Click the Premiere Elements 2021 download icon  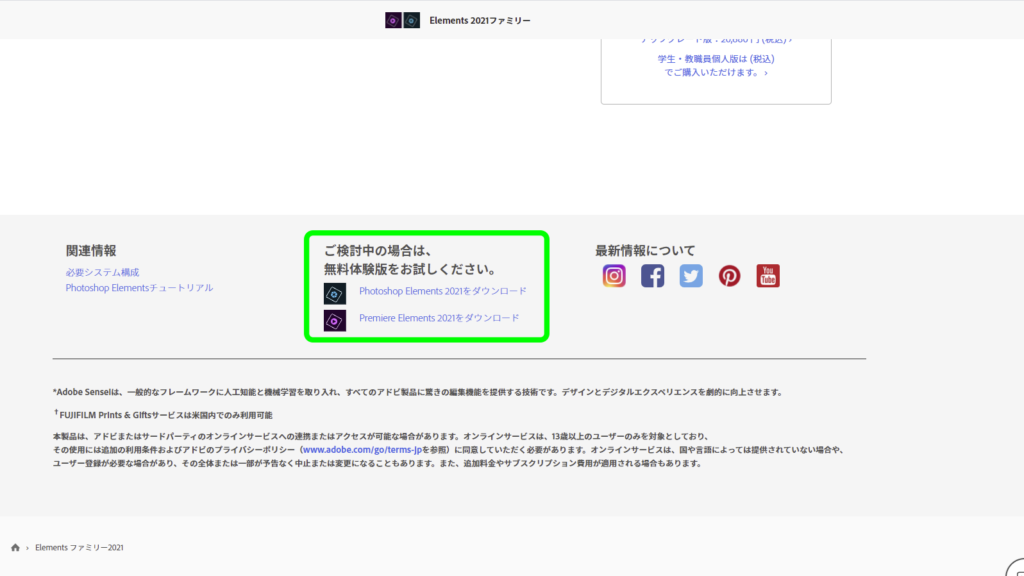(x=335, y=321)
